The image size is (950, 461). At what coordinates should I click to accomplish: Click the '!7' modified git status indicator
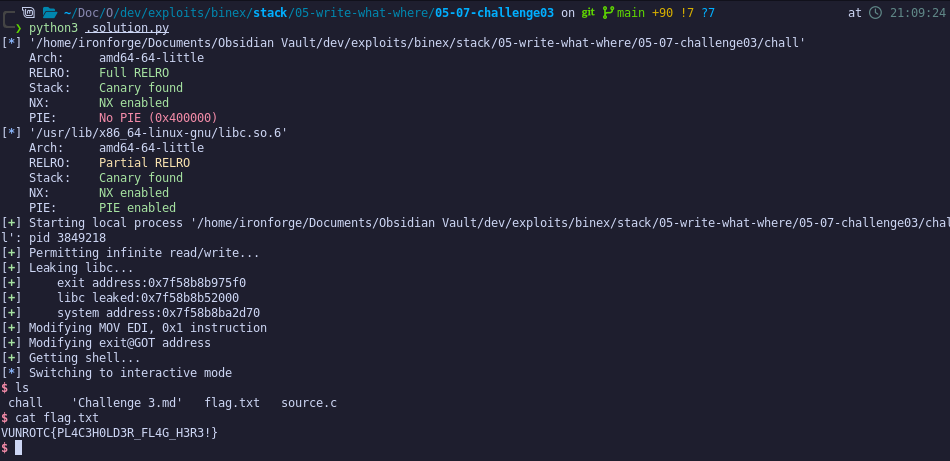(687, 13)
